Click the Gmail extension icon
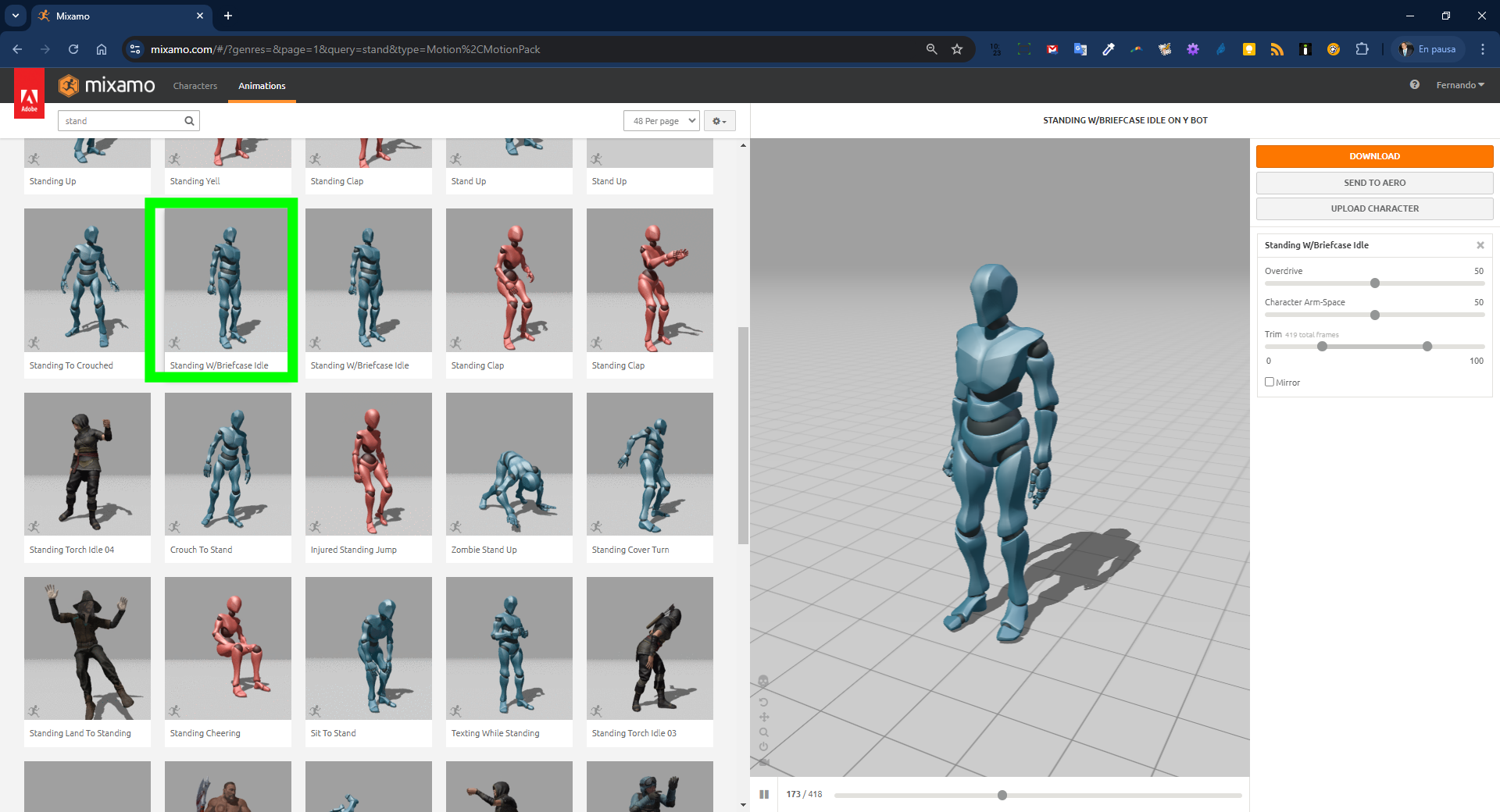 tap(1052, 49)
